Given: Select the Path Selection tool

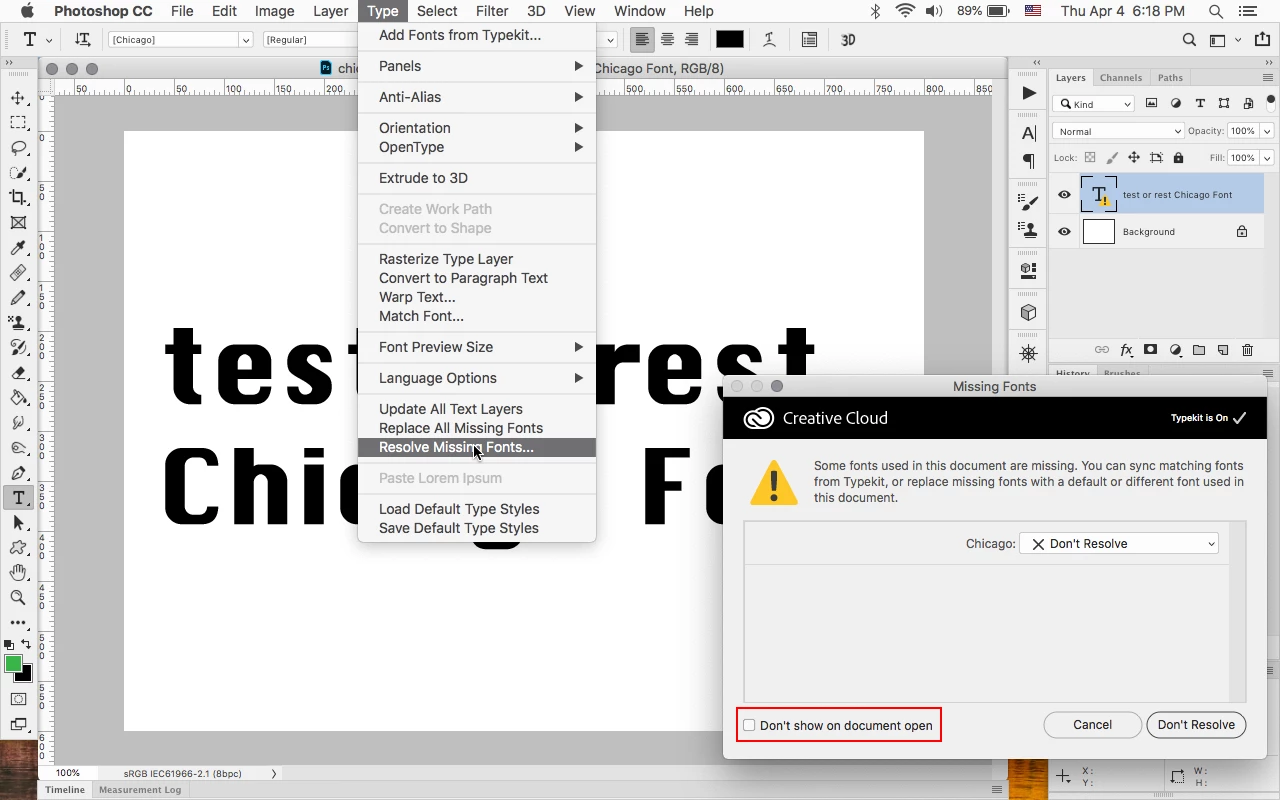Looking at the screenshot, I should click(x=18, y=523).
